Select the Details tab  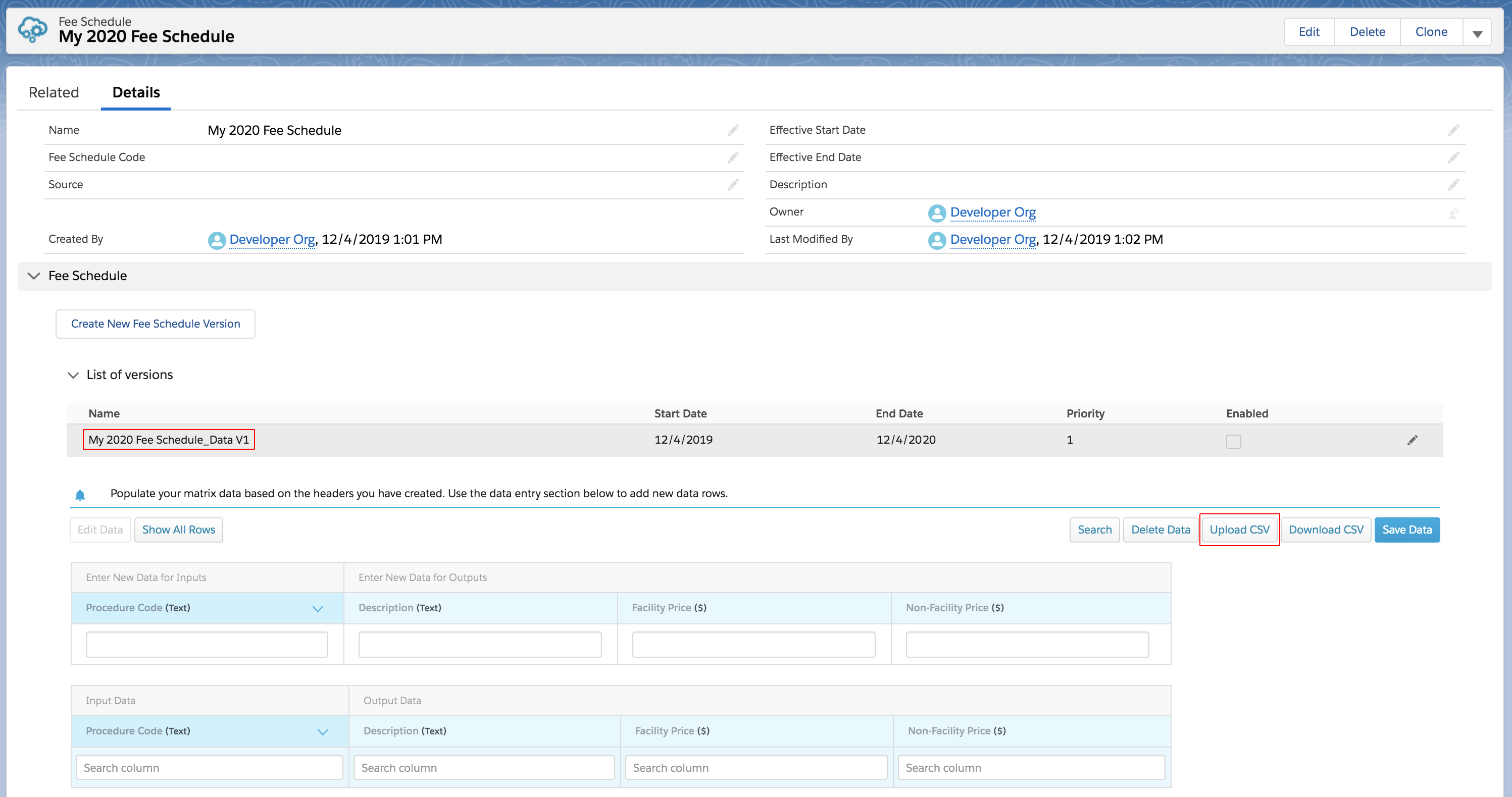pyautogui.click(x=136, y=92)
